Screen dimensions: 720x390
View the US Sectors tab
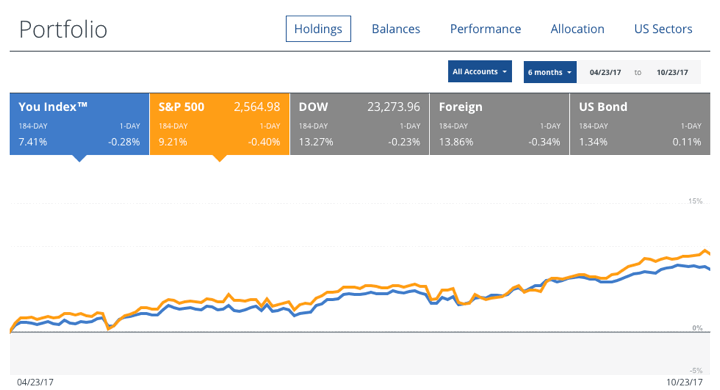663,28
